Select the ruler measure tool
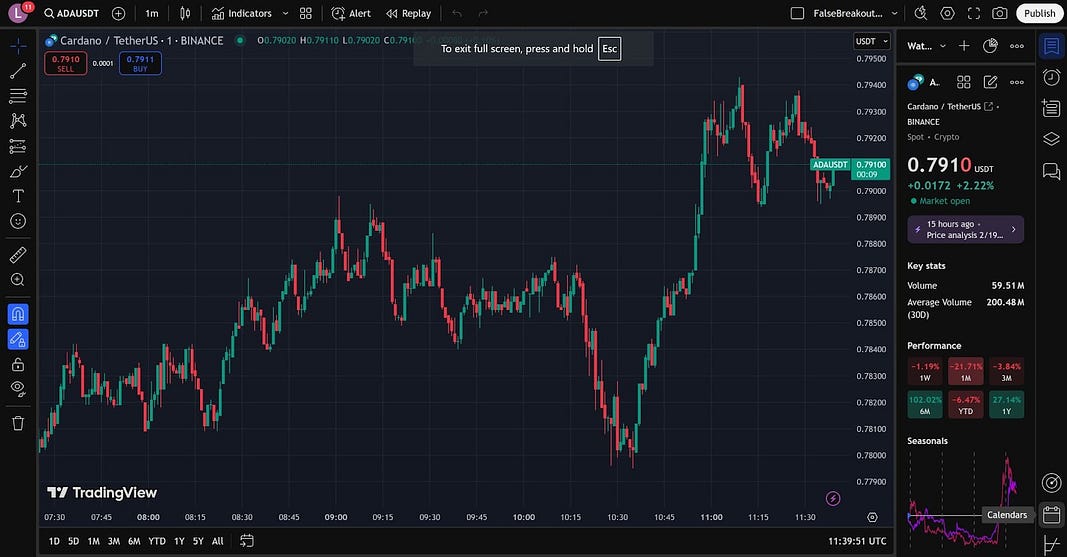This screenshot has height=557, width=1067. [18, 255]
